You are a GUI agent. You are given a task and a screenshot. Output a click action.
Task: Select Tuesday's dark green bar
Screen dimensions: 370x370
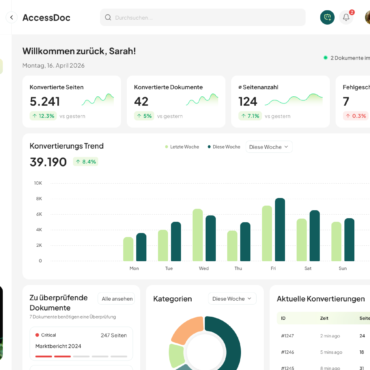coord(176,241)
